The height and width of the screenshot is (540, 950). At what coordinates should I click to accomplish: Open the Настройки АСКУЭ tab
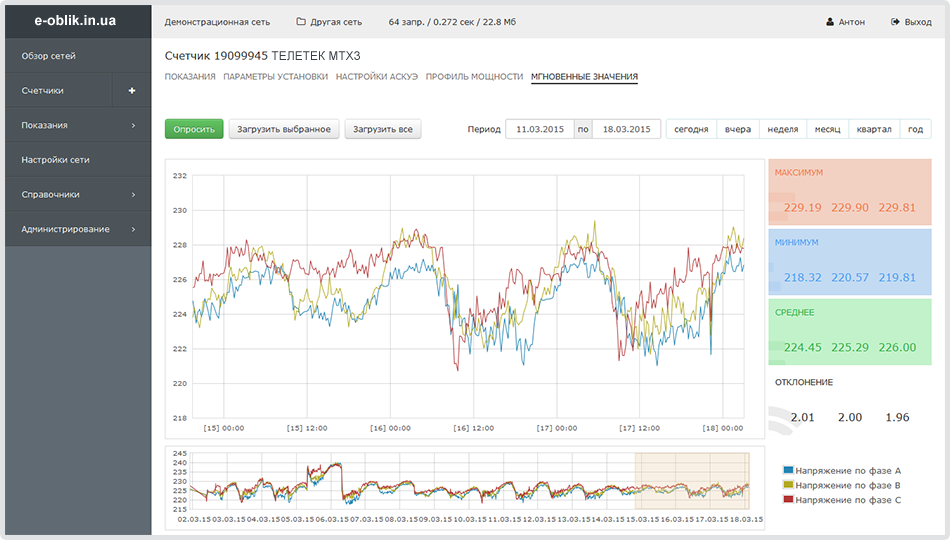tap(376, 77)
